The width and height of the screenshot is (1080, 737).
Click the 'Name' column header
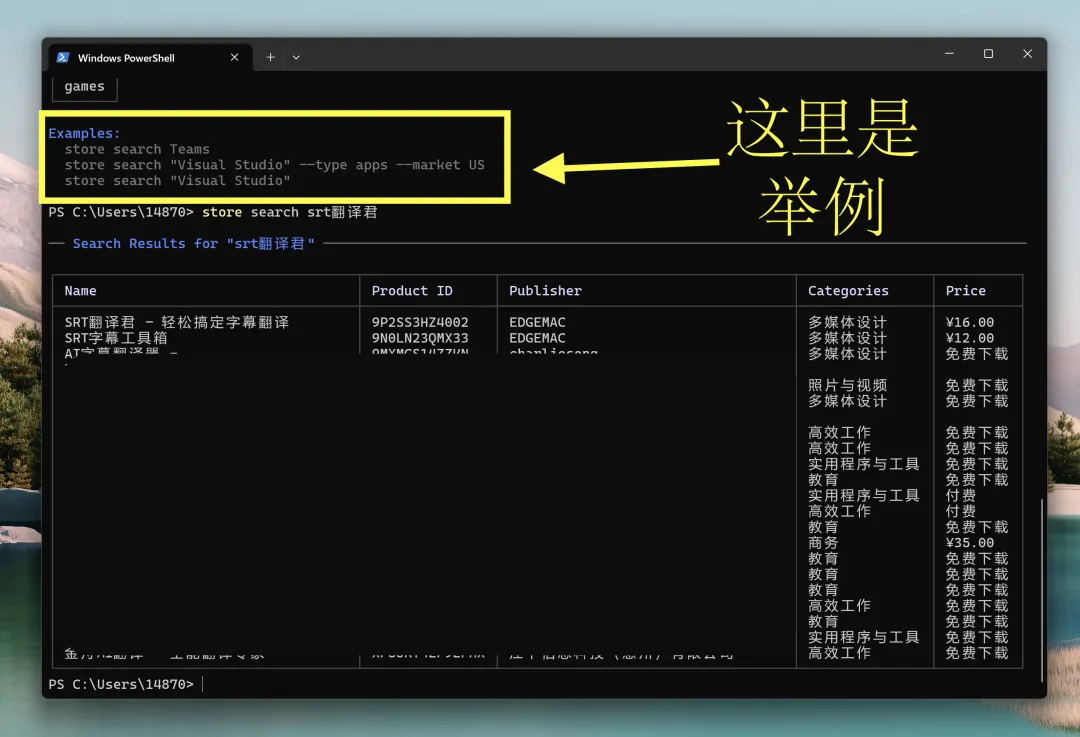(81, 291)
